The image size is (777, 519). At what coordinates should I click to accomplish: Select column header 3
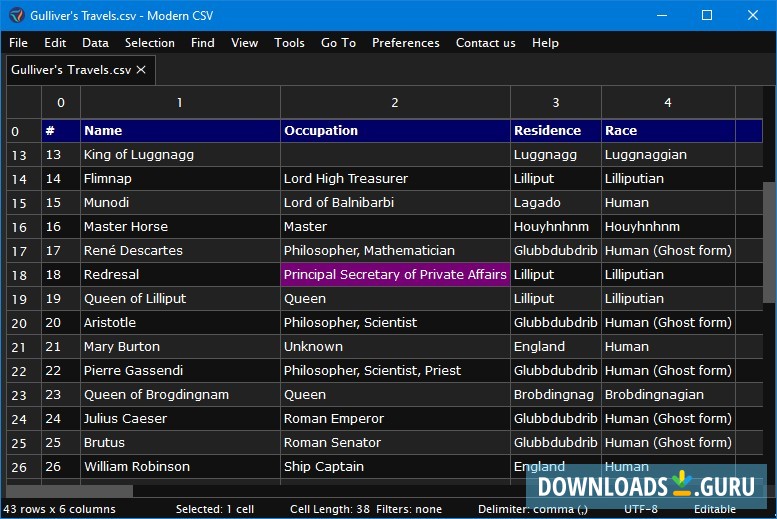point(556,103)
